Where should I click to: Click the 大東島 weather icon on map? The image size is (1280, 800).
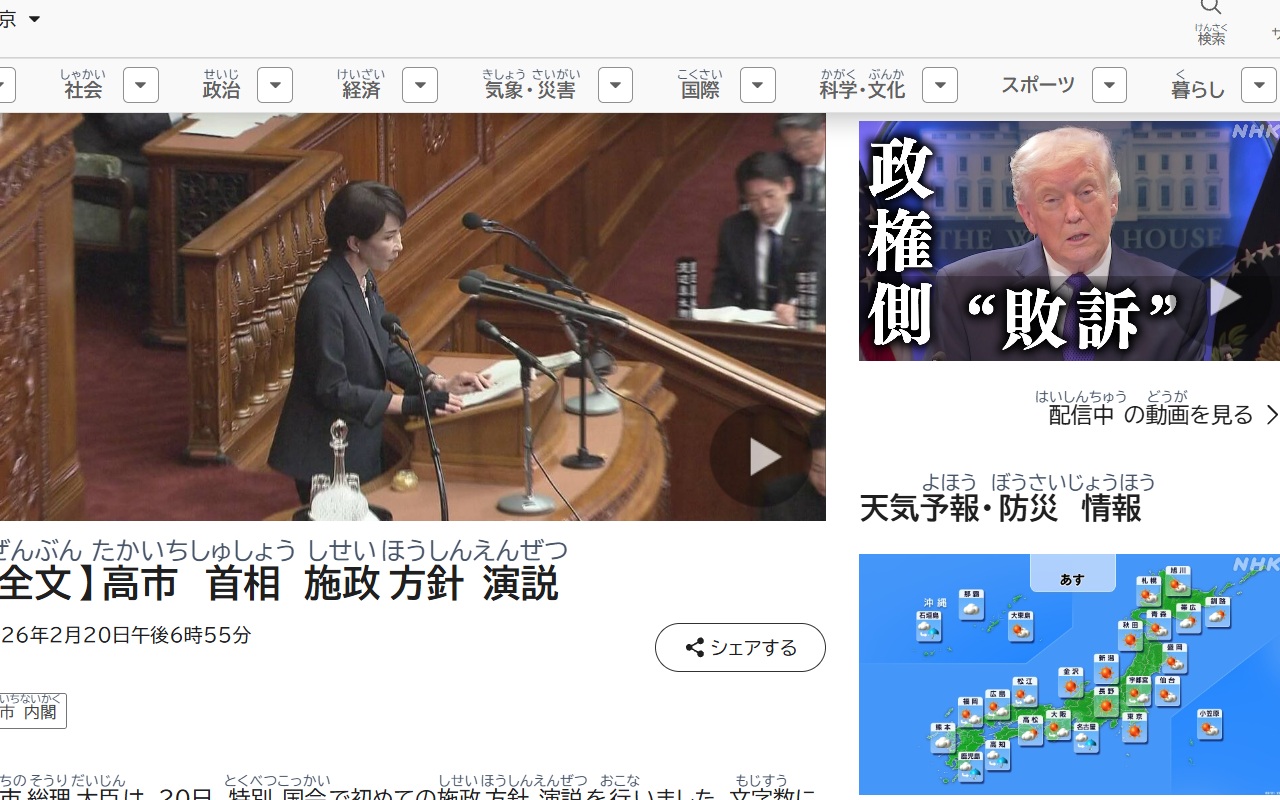point(1020,626)
